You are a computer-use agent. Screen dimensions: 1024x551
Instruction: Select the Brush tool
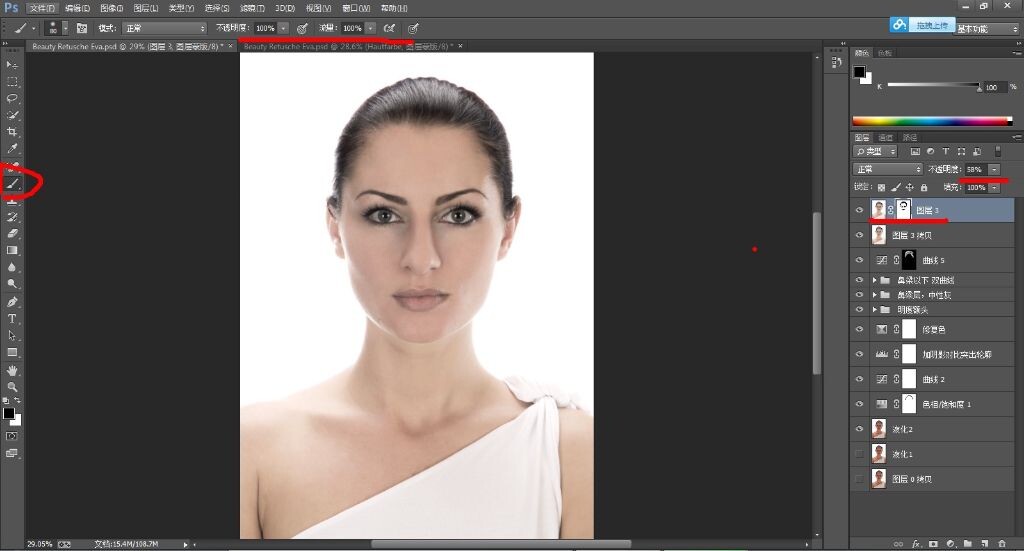click(12, 183)
